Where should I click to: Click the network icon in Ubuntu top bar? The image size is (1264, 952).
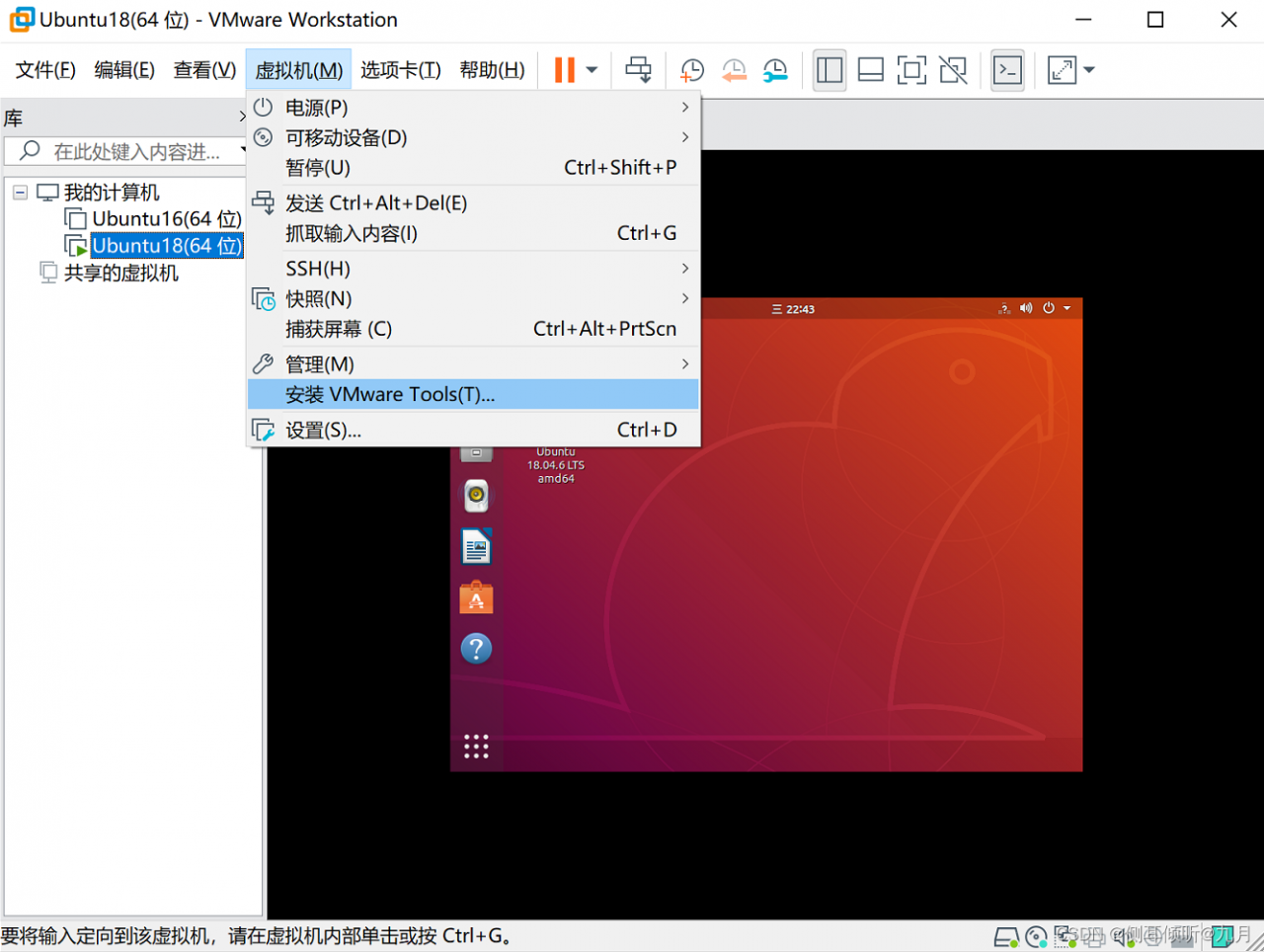(1004, 308)
